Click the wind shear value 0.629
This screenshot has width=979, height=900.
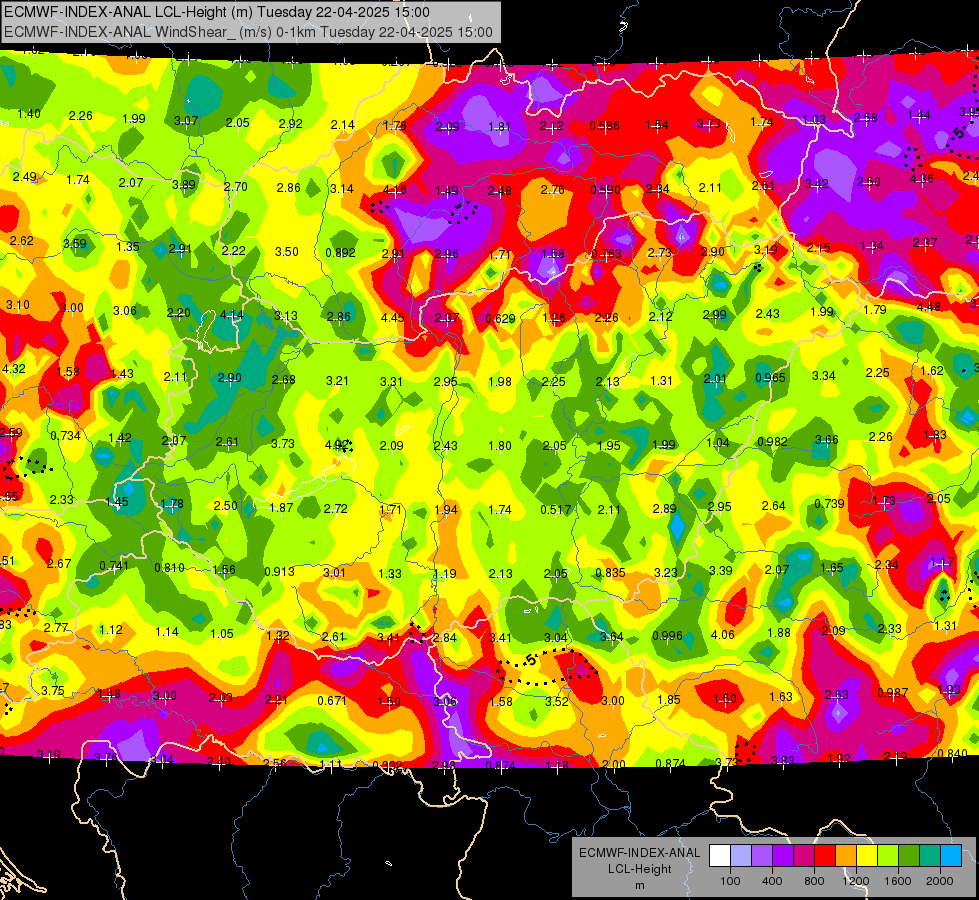tap(500, 319)
